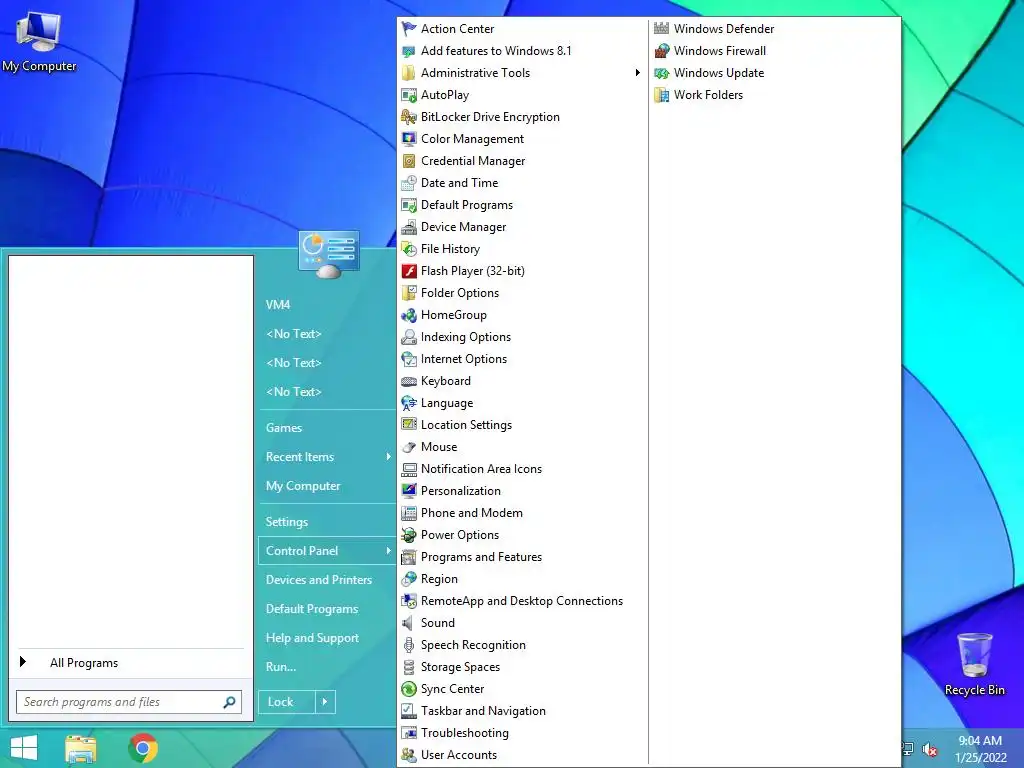This screenshot has width=1024, height=768.
Task: Click the Speech Recognition microphone icon
Action: tap(409, 645)
